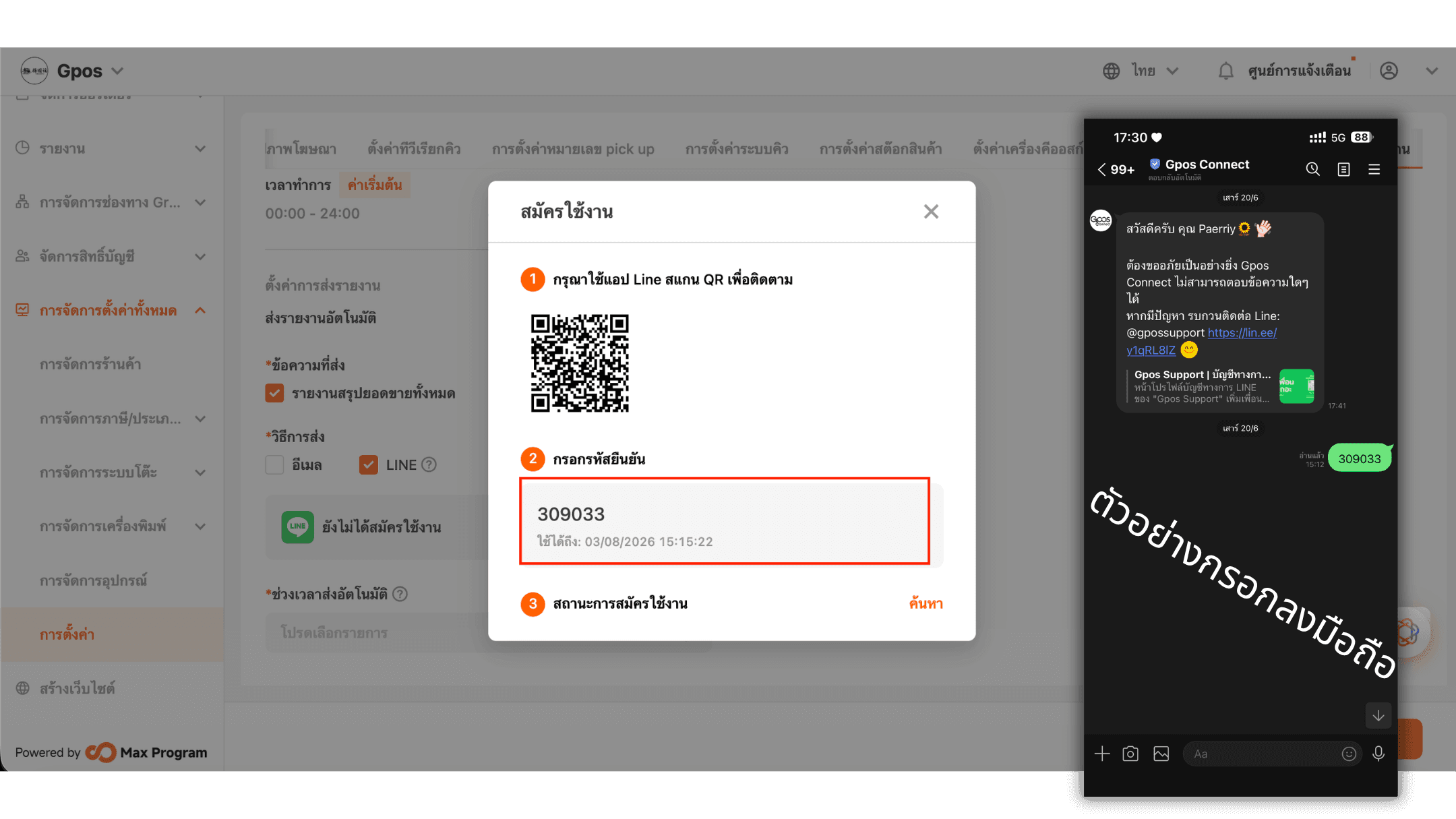This screenshot has height=819, width=1456.
Task: Click the รายงาน clock icon in sidebar
Action: tap(22, 148)
